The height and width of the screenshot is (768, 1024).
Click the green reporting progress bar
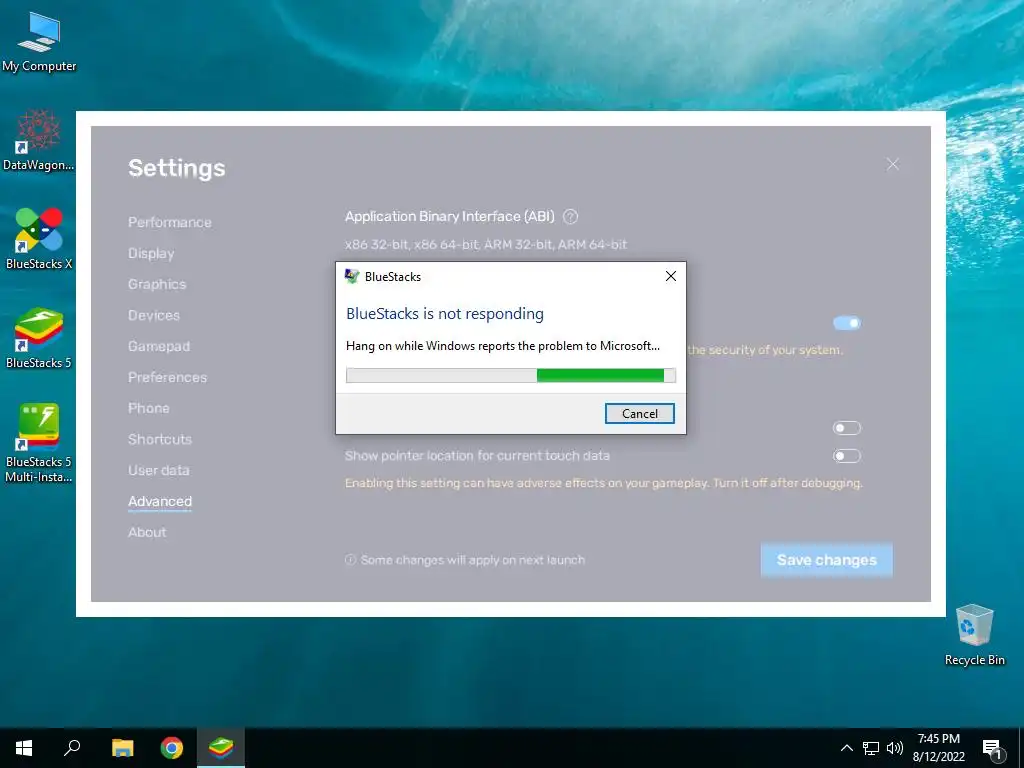click(511, 376)
